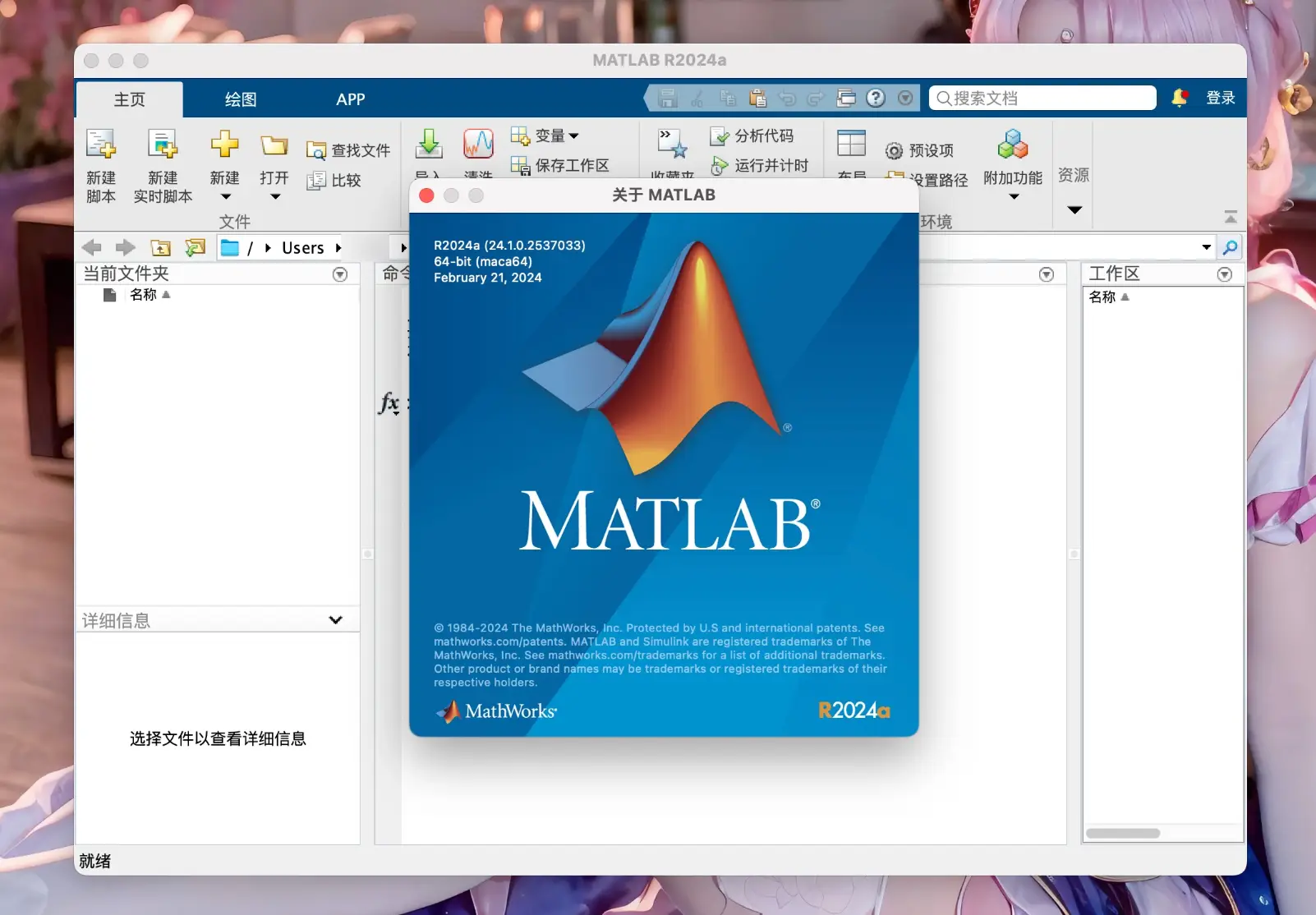1316x915 pixels.
Task: Expand the Details (详细信息) panel chevron
Action: pyautogui.click(x=335, y=620)
